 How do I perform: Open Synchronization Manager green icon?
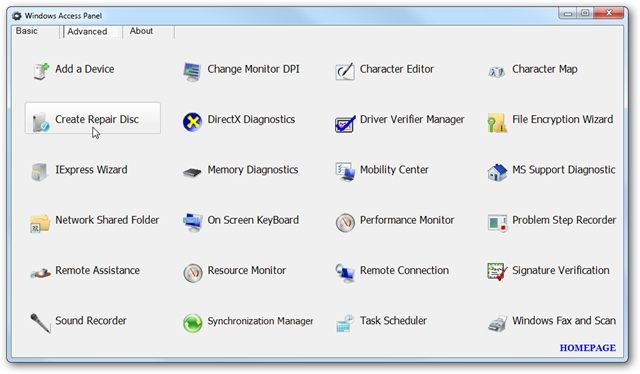click(192, 323)
